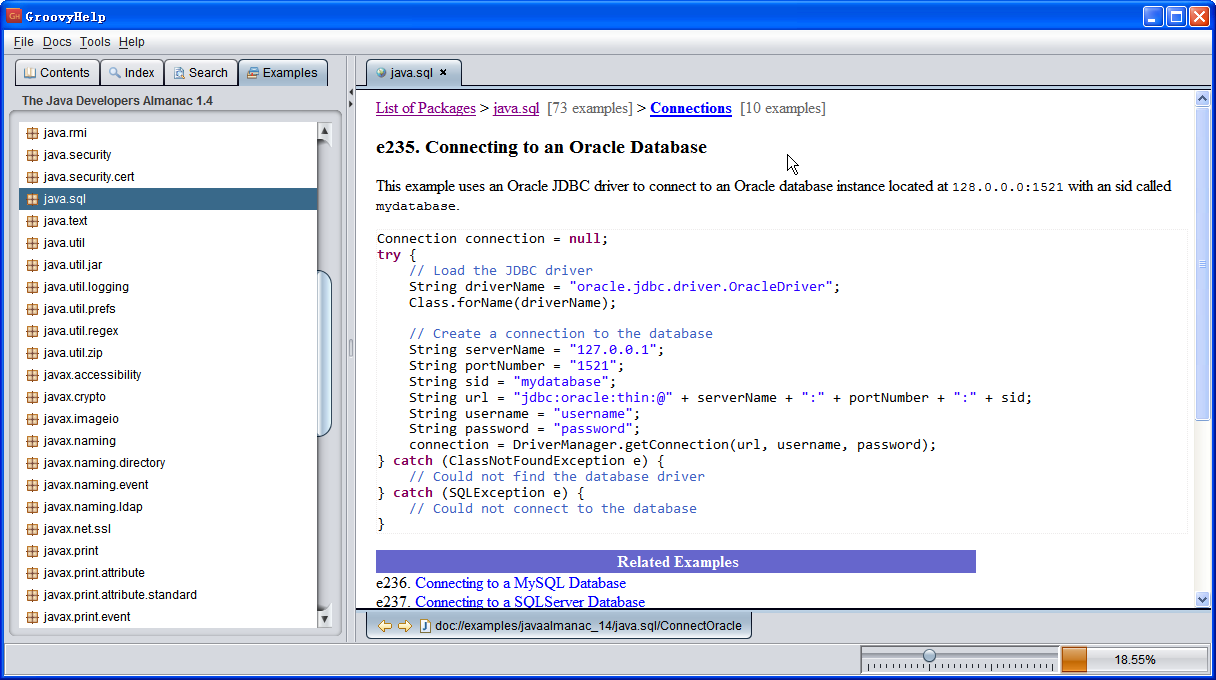Select the java.sql package row
The height and width of the screenshot is (680, 1216).
coord(168,199)
